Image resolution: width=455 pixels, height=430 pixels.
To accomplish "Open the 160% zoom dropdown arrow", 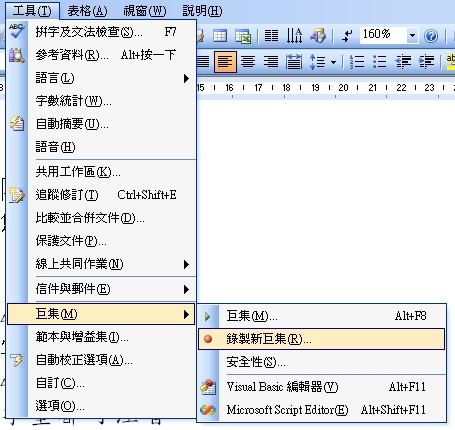I will (412, 35).
